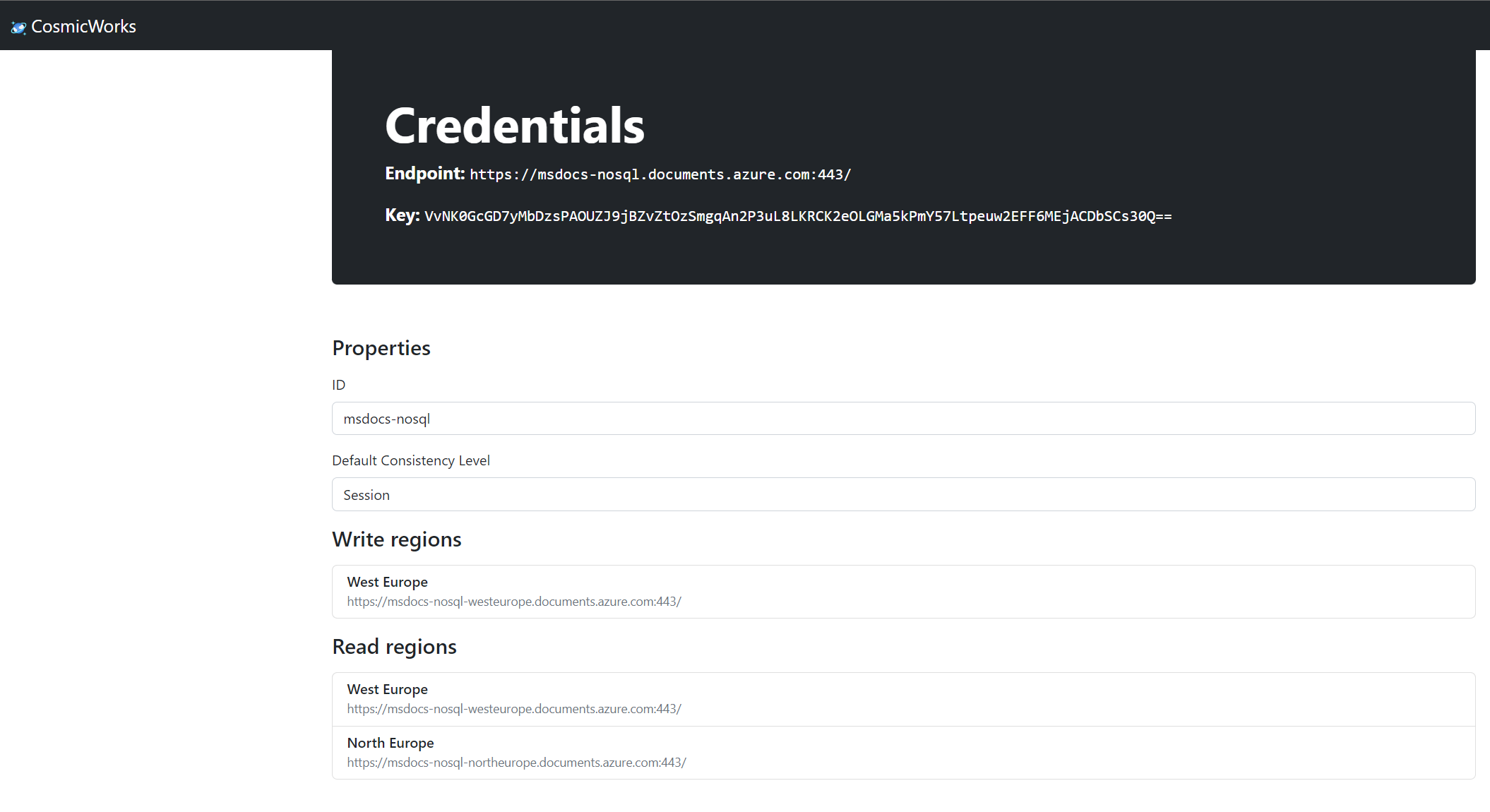Focus the ID field containing msdocs-nosql
This screenshot has height=812, width=1490.
[903, 419]
